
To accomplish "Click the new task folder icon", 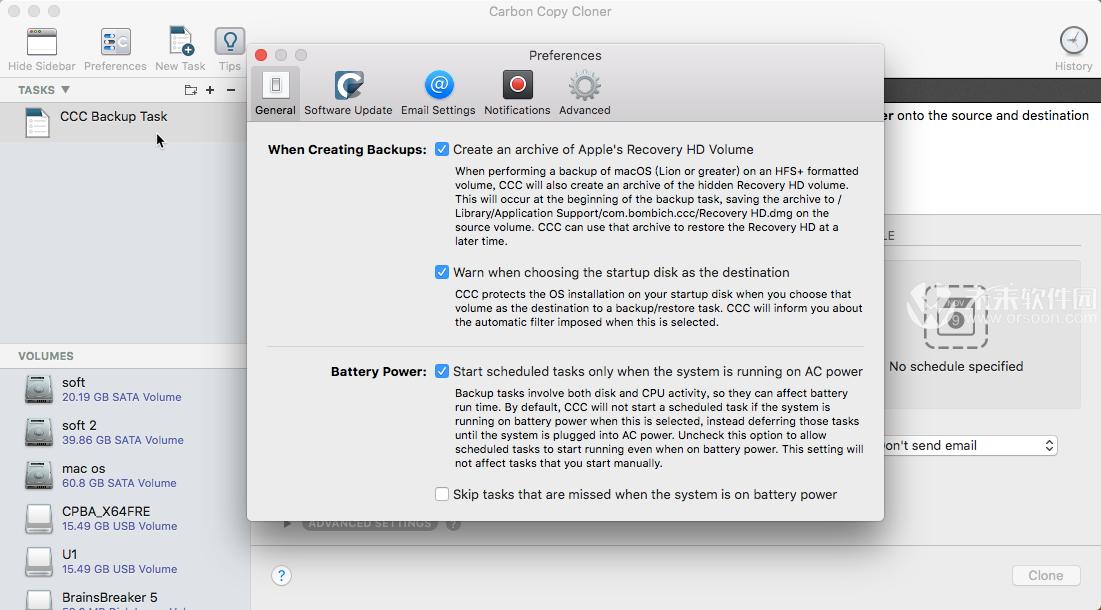I will [x=190, y=90].
